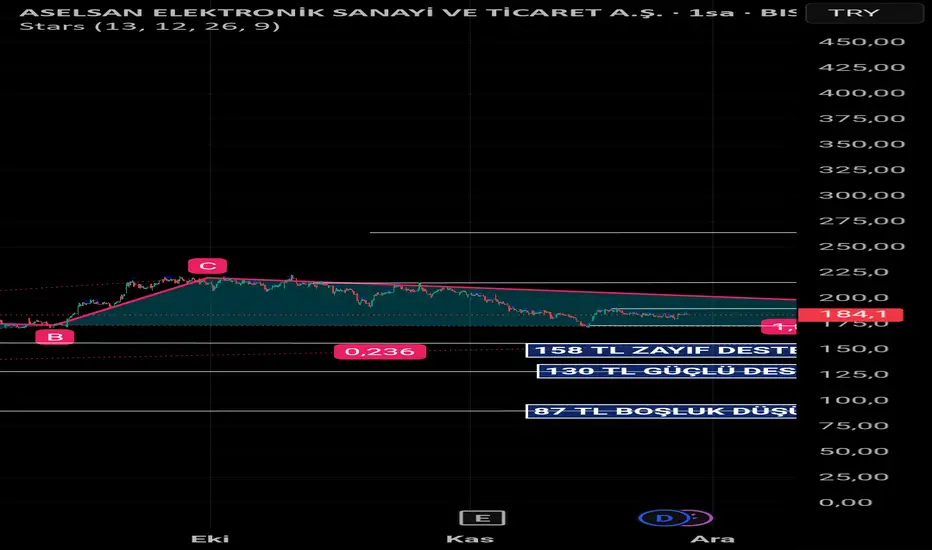The height and width of the screenshot is (550, 932).
Task: Select the 130 TL GÜÇLÜ DESTEK label
Action: click(x=666, y=371)
